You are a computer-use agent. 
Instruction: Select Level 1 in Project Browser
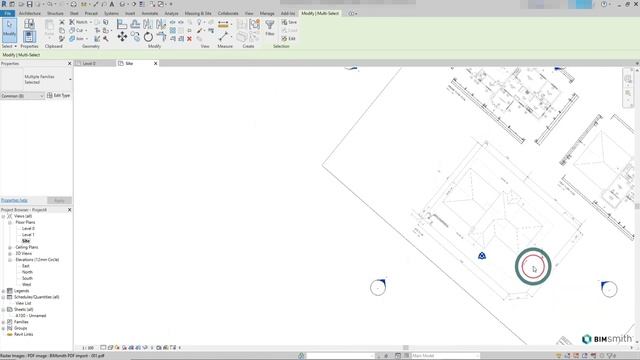28,235
